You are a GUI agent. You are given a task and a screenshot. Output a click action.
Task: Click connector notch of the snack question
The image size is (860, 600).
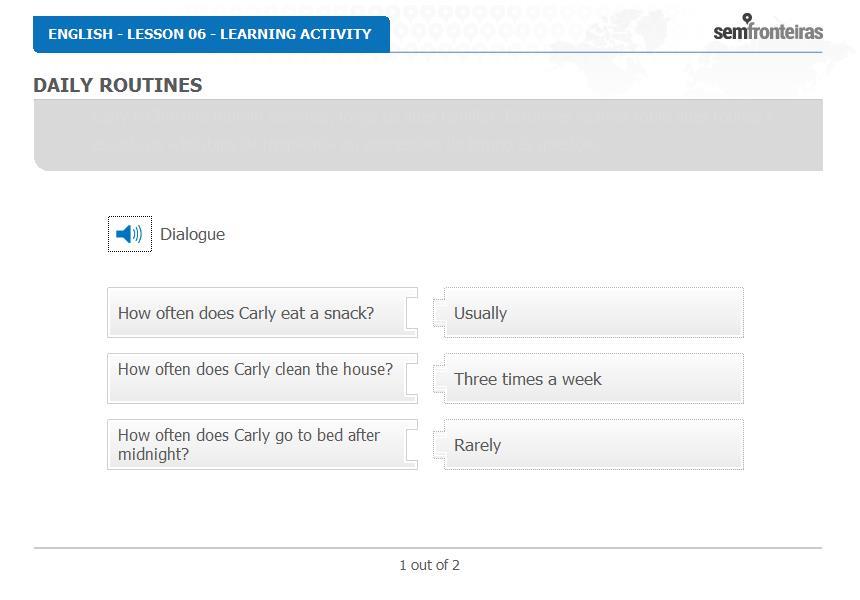coord(411,313)
